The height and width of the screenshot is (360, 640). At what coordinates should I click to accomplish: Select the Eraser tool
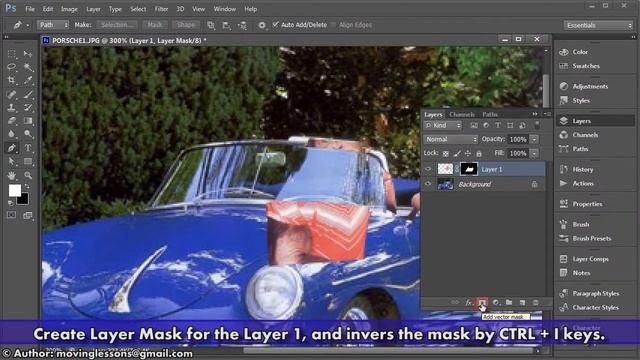(x=12, y=121)
